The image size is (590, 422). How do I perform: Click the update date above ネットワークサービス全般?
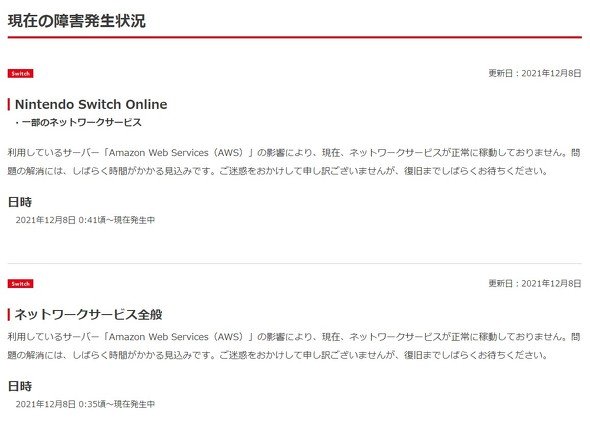535,283
